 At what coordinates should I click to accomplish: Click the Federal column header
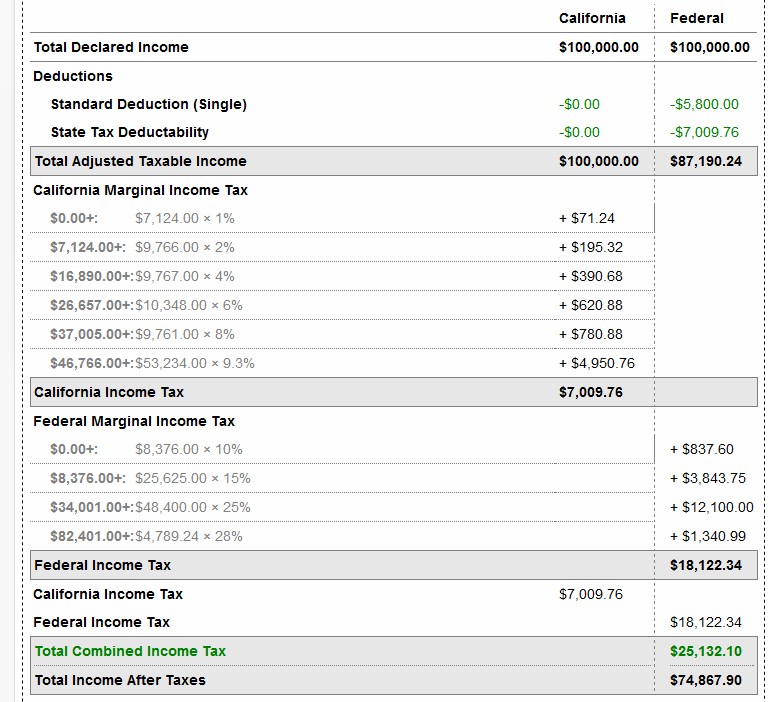696,18
